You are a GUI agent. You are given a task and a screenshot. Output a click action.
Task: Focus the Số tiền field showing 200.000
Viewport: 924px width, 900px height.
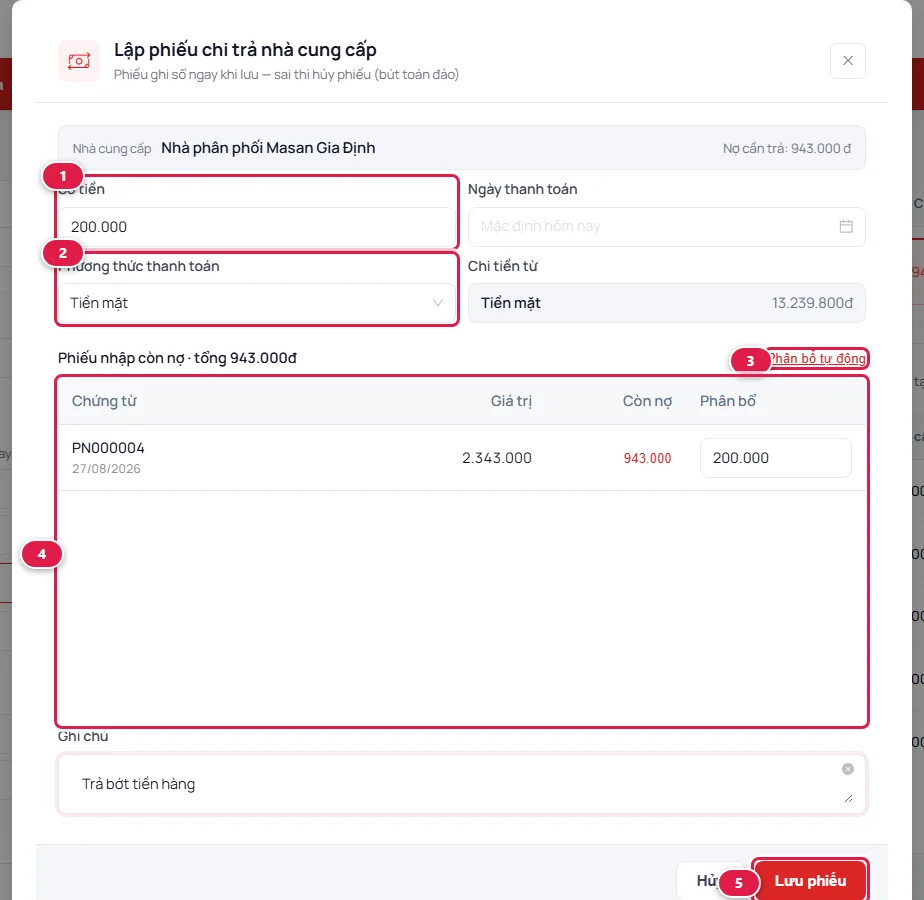click(257, 227)
